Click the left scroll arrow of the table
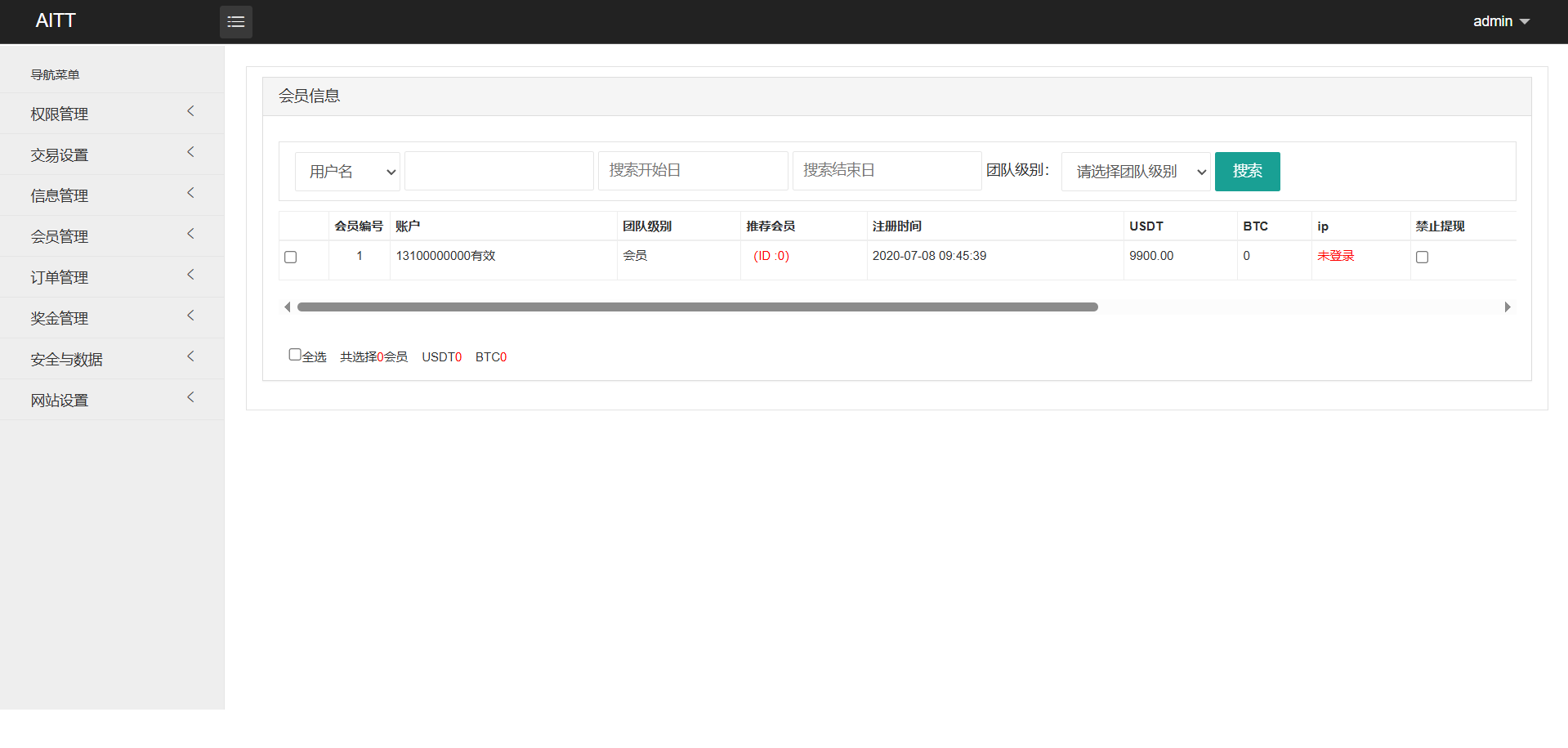This screenshot has height=748, width=1568. 287,307
